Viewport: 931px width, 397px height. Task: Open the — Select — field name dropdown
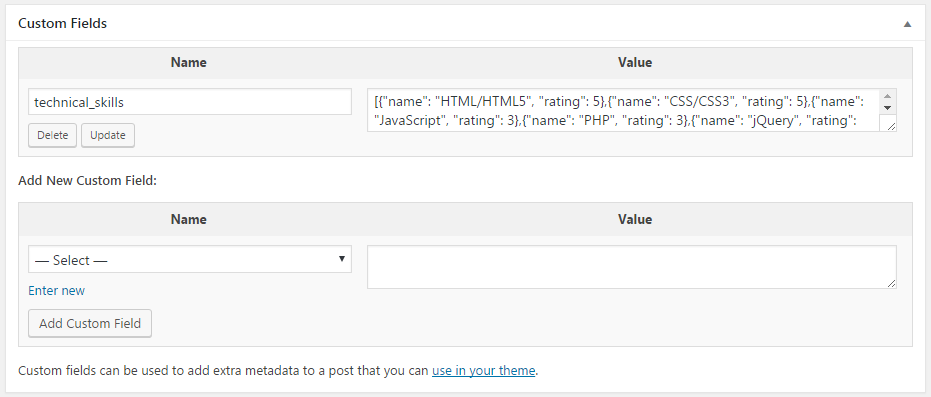pyautogui.click(x=190, y=259)
